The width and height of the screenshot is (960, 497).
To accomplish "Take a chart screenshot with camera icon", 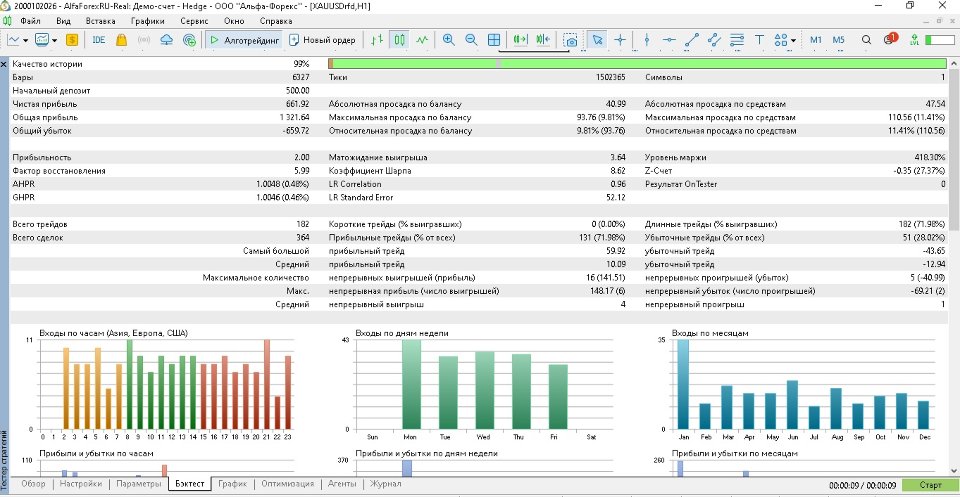I will click(570, 40).
